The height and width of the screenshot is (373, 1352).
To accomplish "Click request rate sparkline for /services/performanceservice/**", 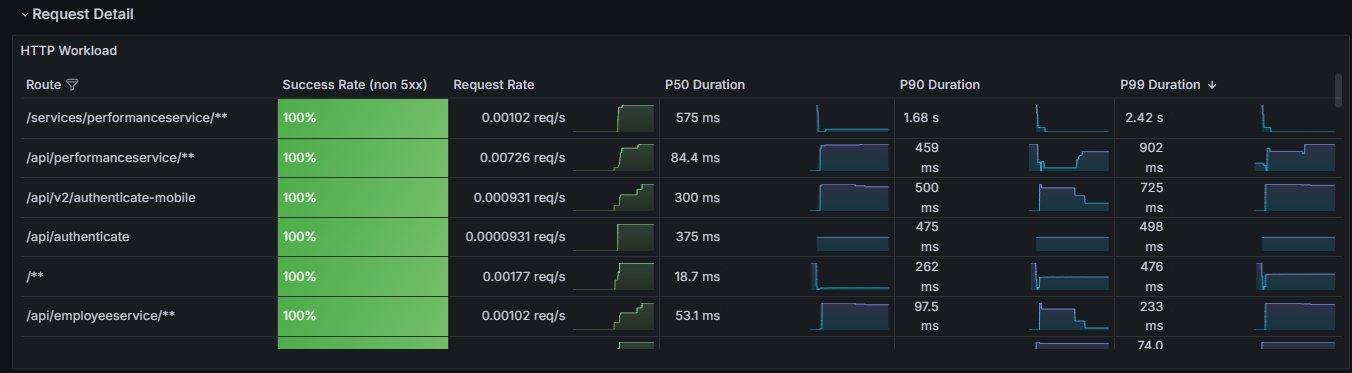I will 613,118.
